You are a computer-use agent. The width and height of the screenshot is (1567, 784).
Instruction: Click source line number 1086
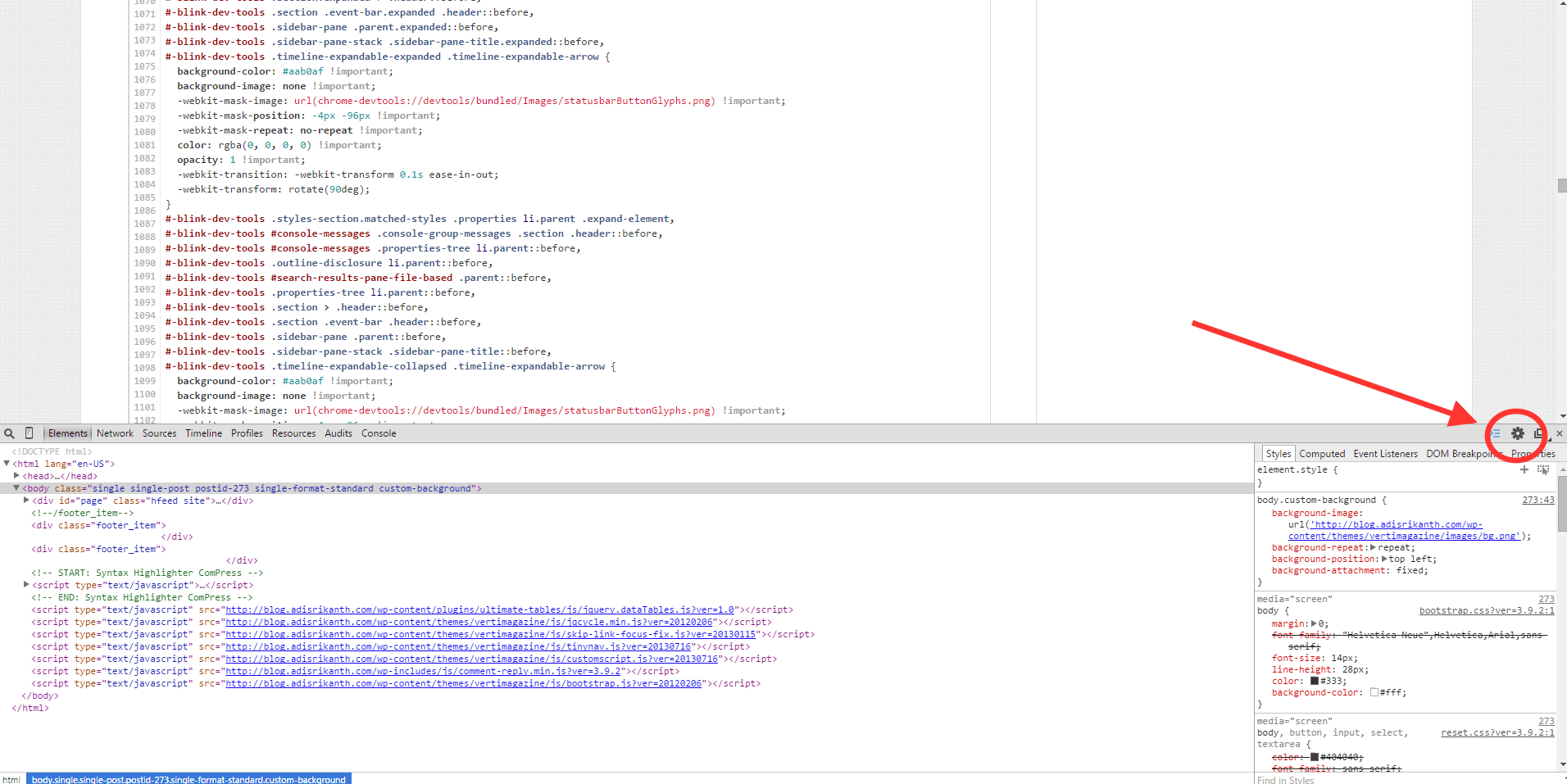[x=145, y=211]
